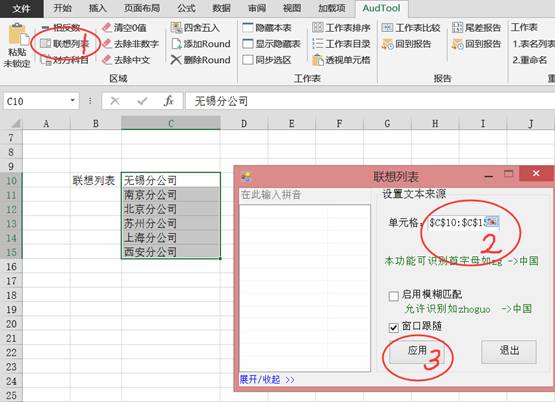Toggle the 同步选区 checkbox
The image size is (555, 402).
[248, 60]
